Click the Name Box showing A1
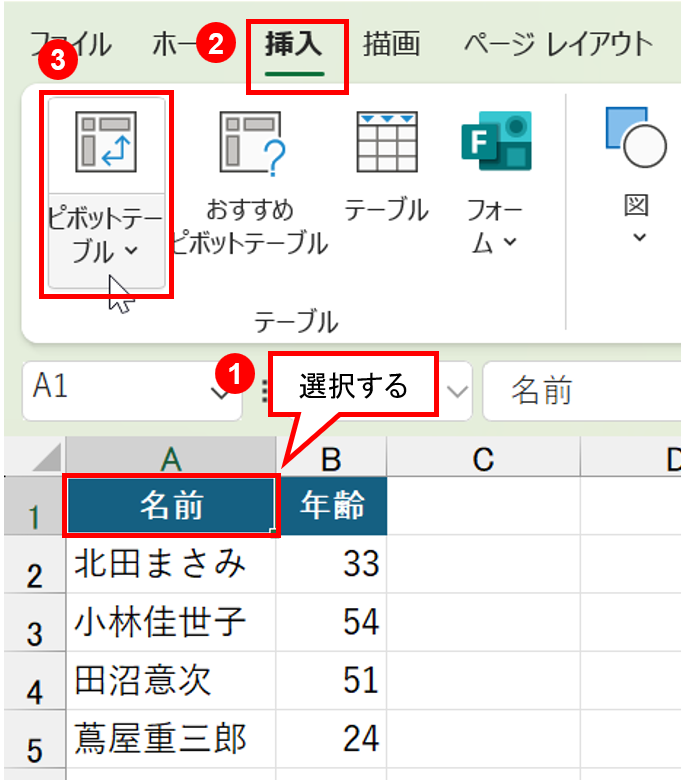The width and height of the screenshot is (684, 784). [x=132, y=391]
